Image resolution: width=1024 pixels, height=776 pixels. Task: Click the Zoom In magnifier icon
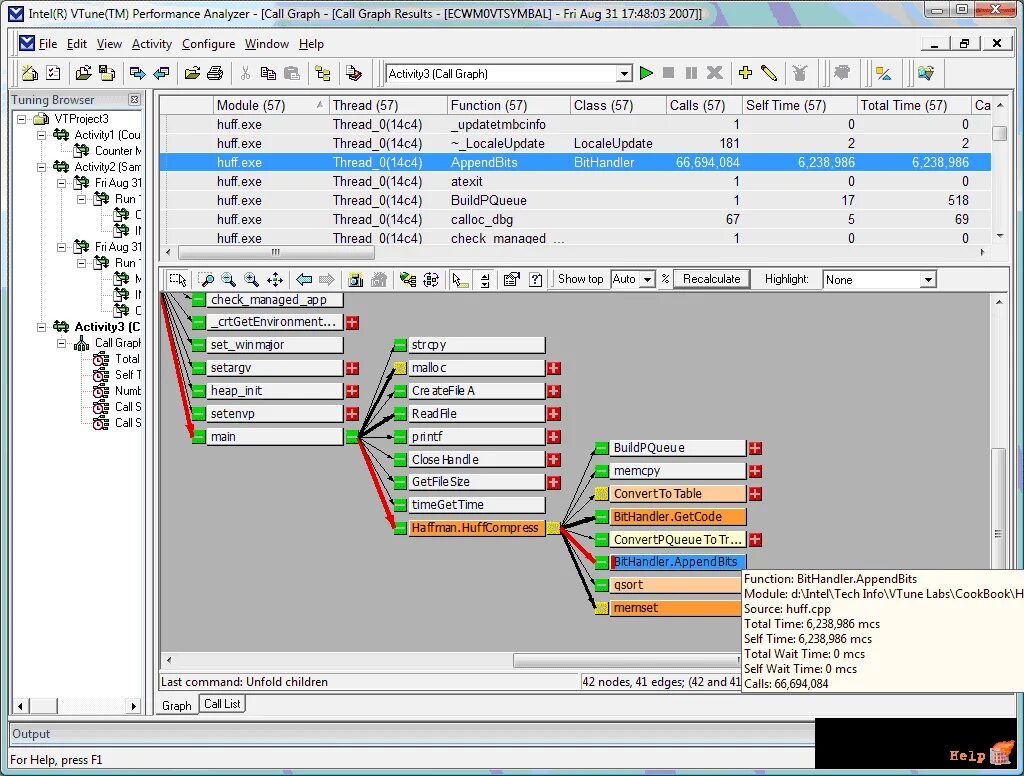[251, 280]
